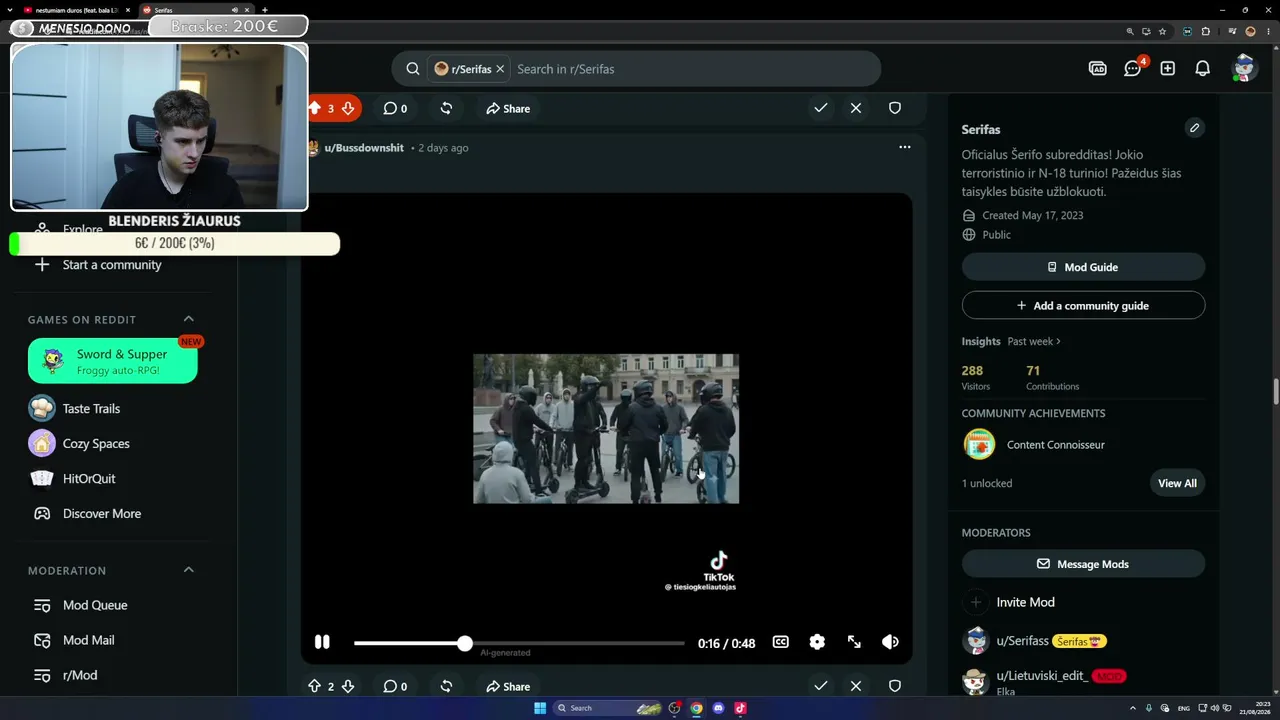Image resolution: width=1280 pixels, height=720 pixels.
Task: Pause the video in the Bussdownshit post
Action: pyautogui.click(x=322, y=642)
